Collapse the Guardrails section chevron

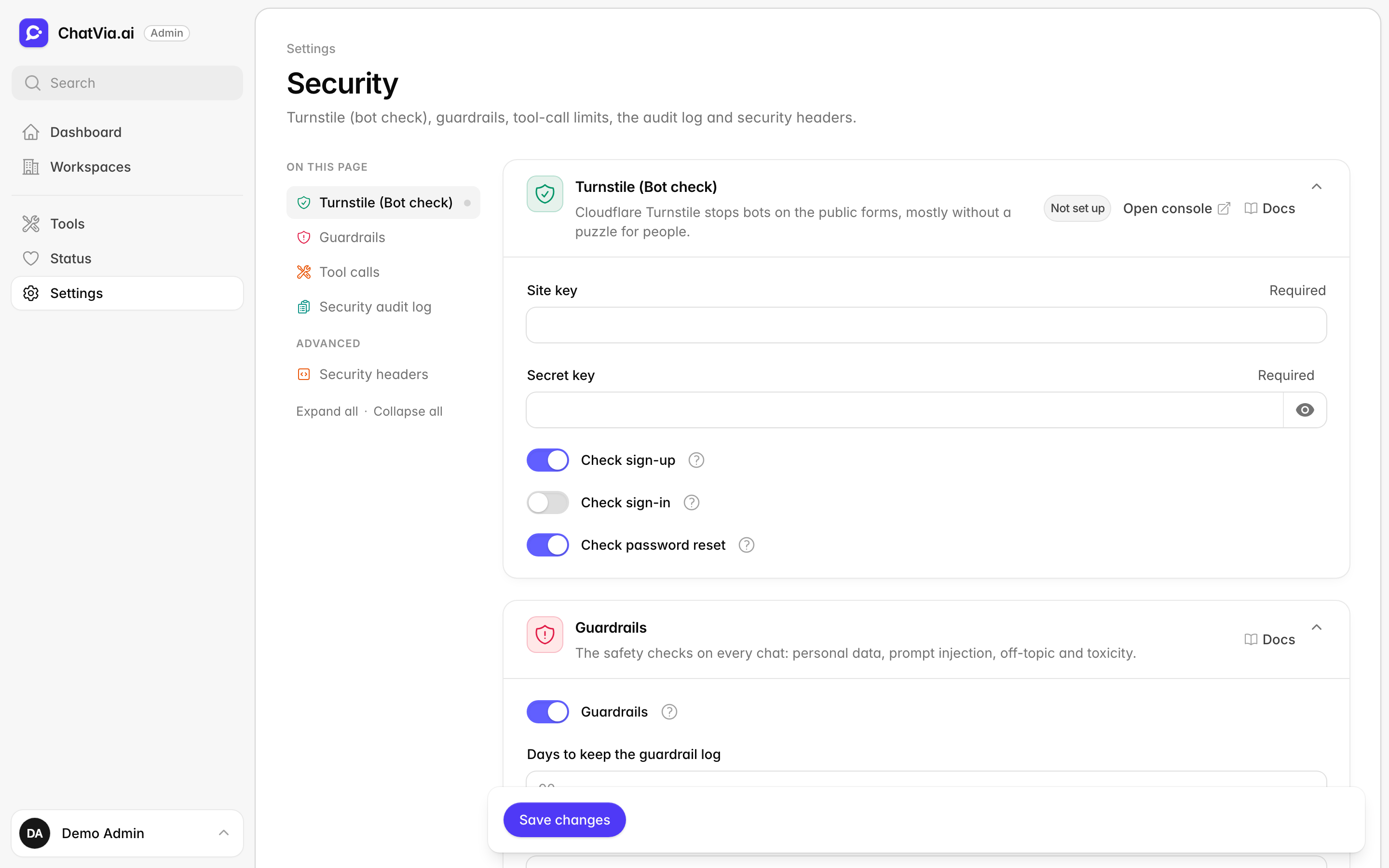[x=1317, y=627]
